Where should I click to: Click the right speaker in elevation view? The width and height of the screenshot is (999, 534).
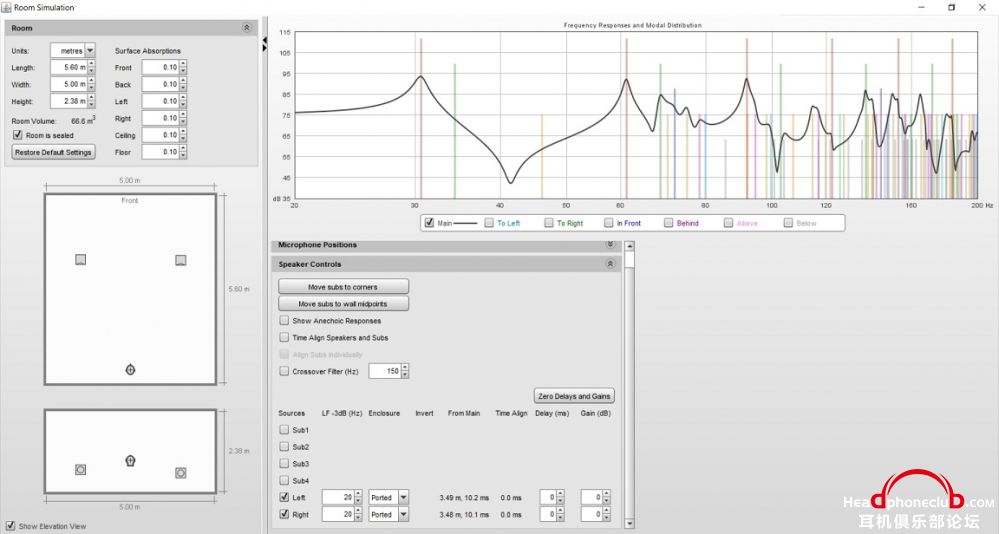(181, 473)
